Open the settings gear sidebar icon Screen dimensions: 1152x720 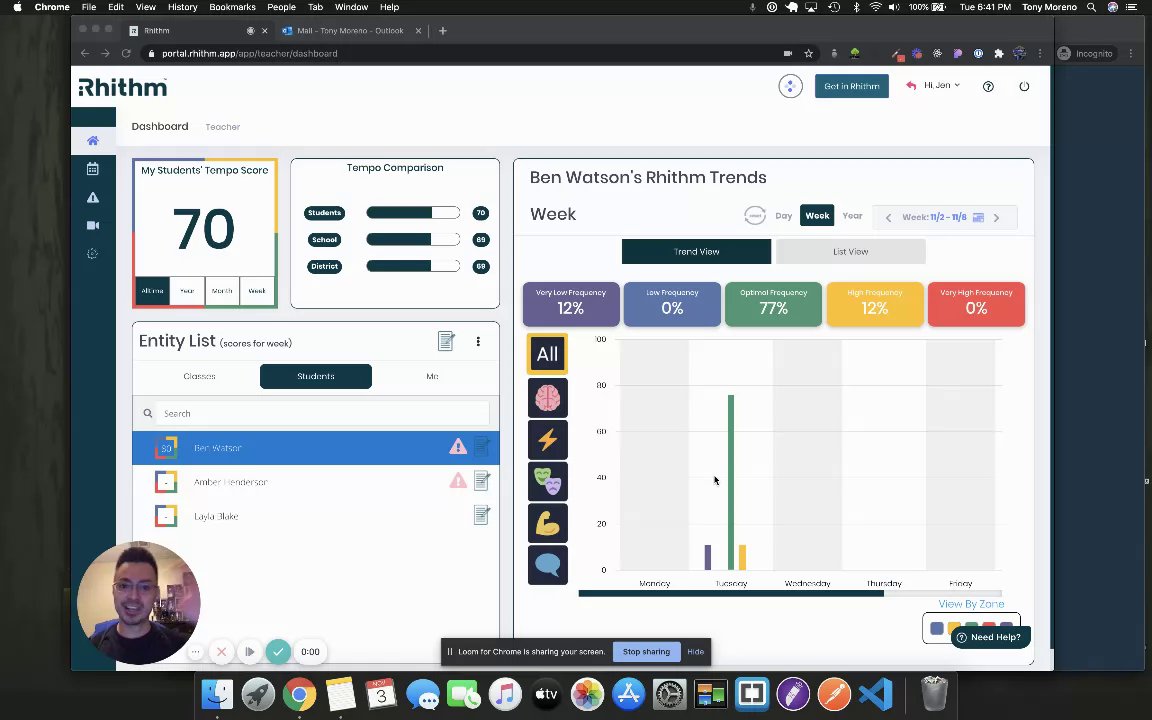coord(93,253)
